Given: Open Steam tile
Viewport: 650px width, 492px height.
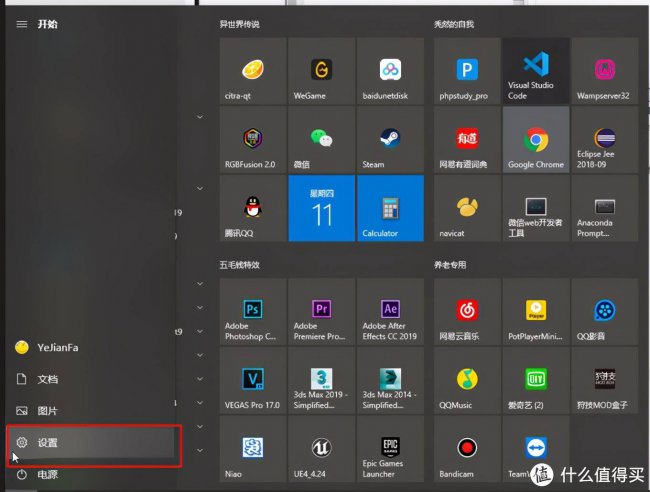Looking at the screenshot, I should tap(390, 140).
